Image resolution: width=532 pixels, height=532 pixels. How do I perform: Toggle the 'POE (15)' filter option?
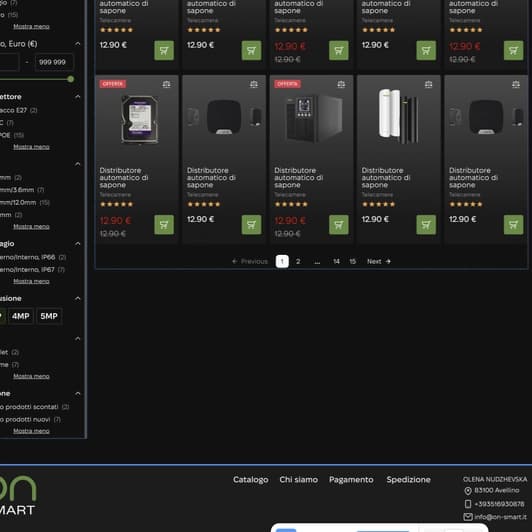(12, 135)
